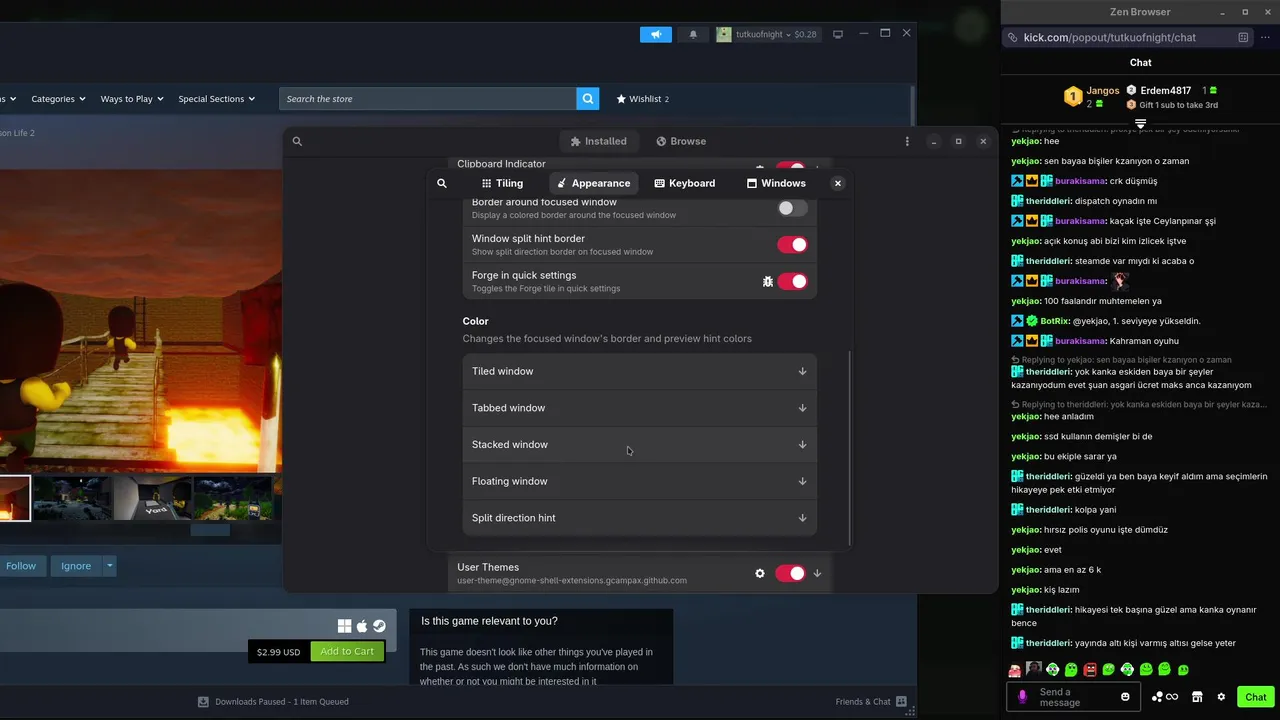Open the Kick chat shop icon

coord(1197,697)
